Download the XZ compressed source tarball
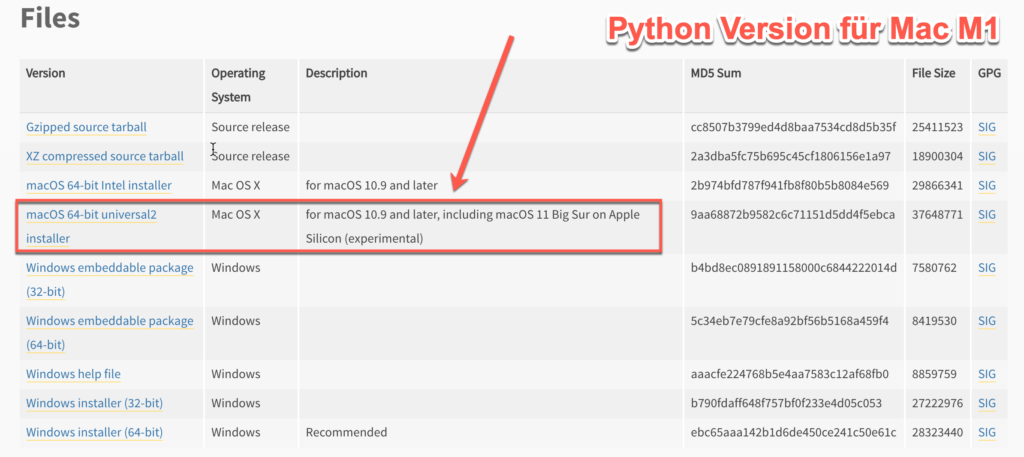This screenshot has width=1024, height=457. pyautogui.click(x=104, y=157)
